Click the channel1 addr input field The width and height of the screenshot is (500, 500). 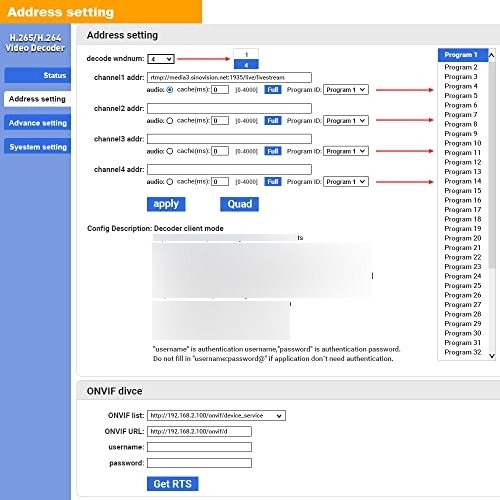click(x=229, y=78)
